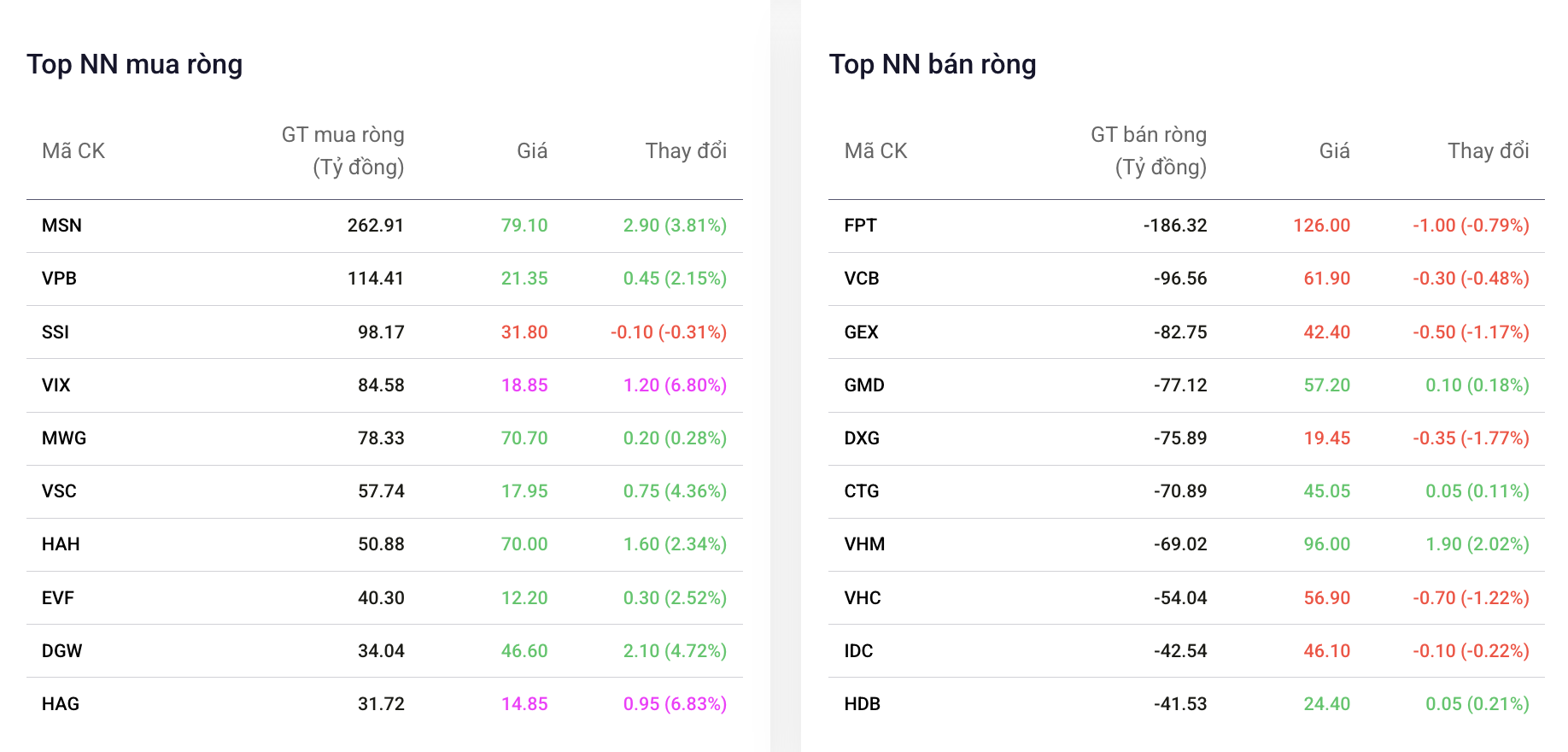This screenshot has height=752, width=1568.
Task: Click VCB net sell value -96.56
Action: coord(1180,279)
